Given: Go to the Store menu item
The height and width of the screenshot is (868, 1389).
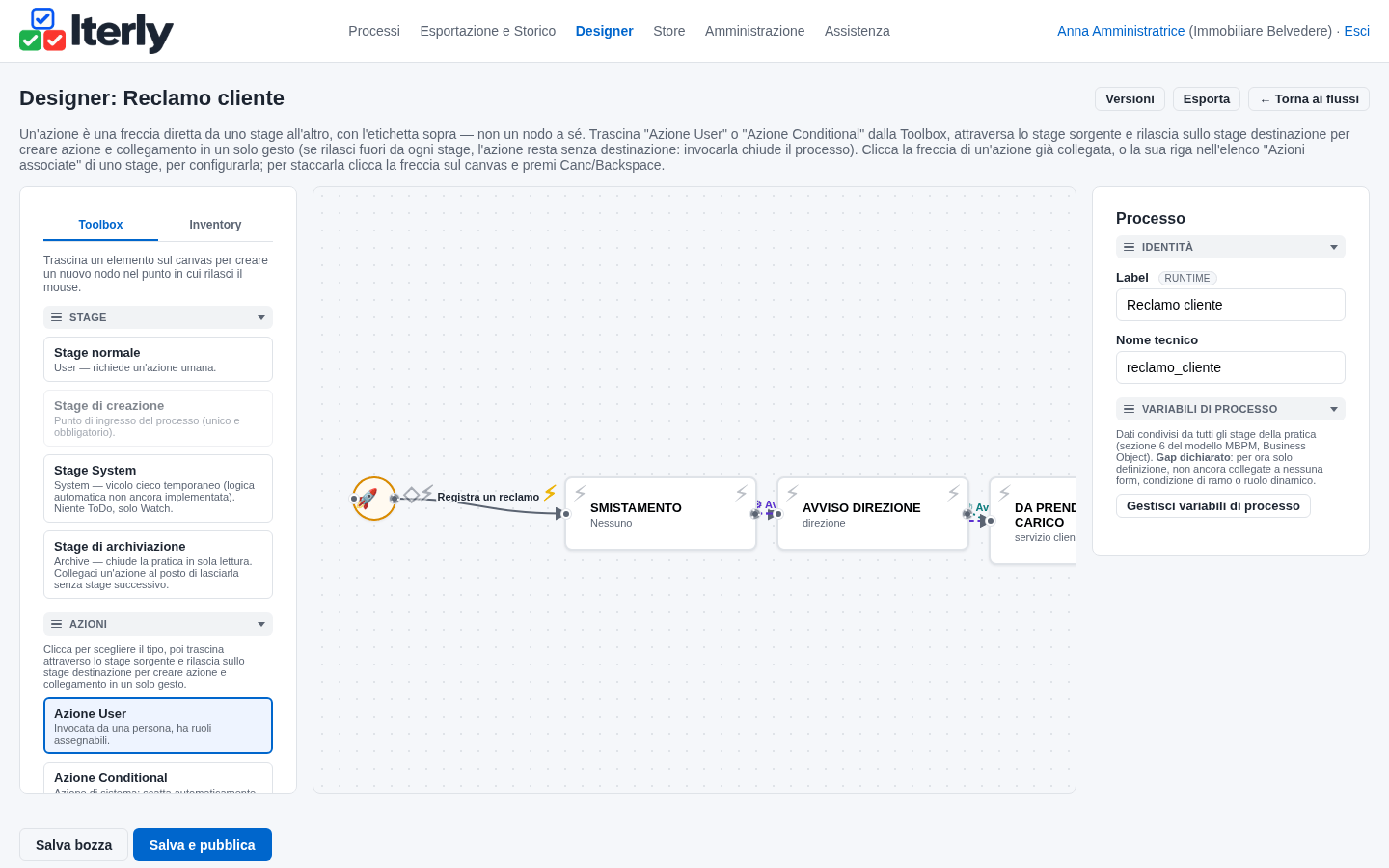Looking at the screenshot, I should (x=669, y=31).
